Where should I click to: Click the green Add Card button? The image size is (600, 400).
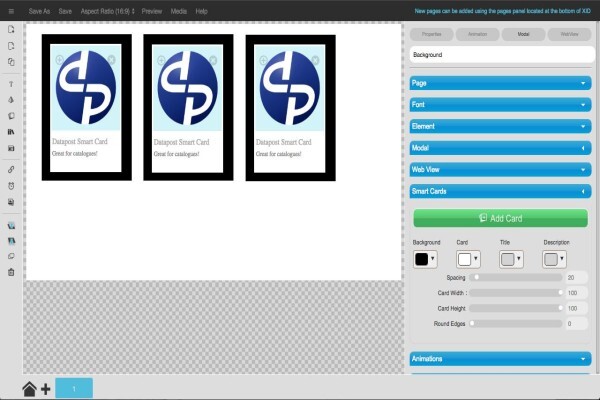501,218
